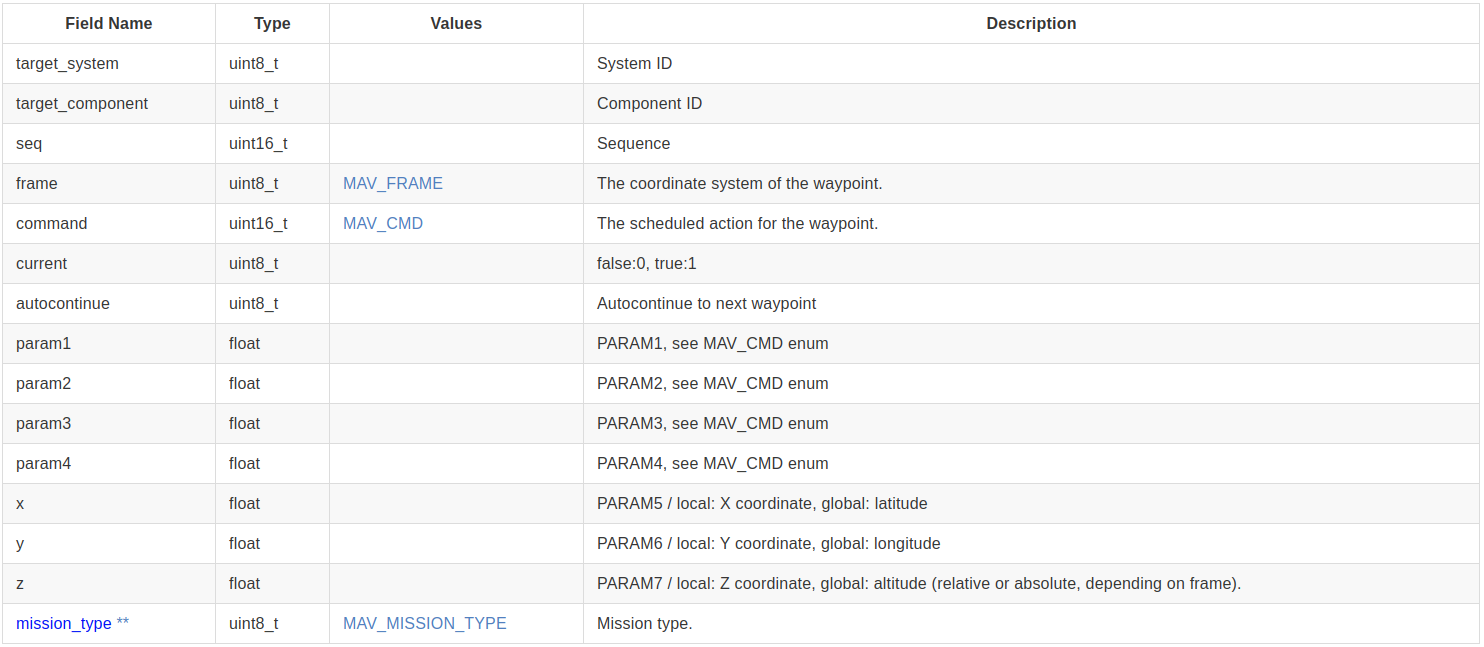The height and width of the screenshot is (647, 1484).
Task: Click 'The scheduled action for the waypoint.' text
Action: tap(737, 223)
